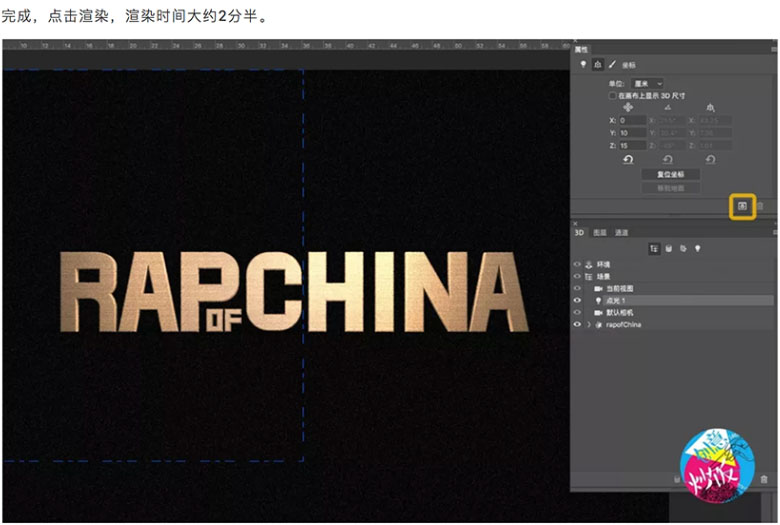Filter 3D panel by meshes
The width and height of the screenshot is (780, 525).
669,248
